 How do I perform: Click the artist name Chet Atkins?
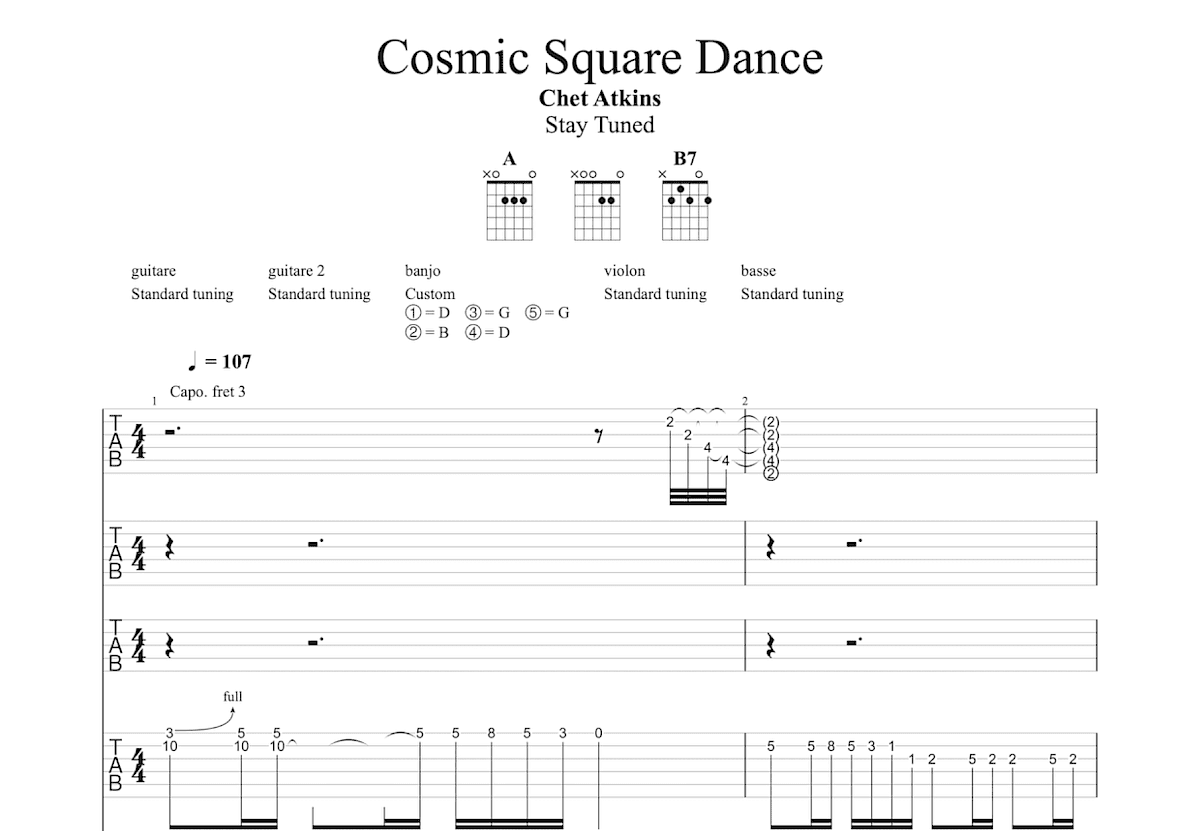600,98
